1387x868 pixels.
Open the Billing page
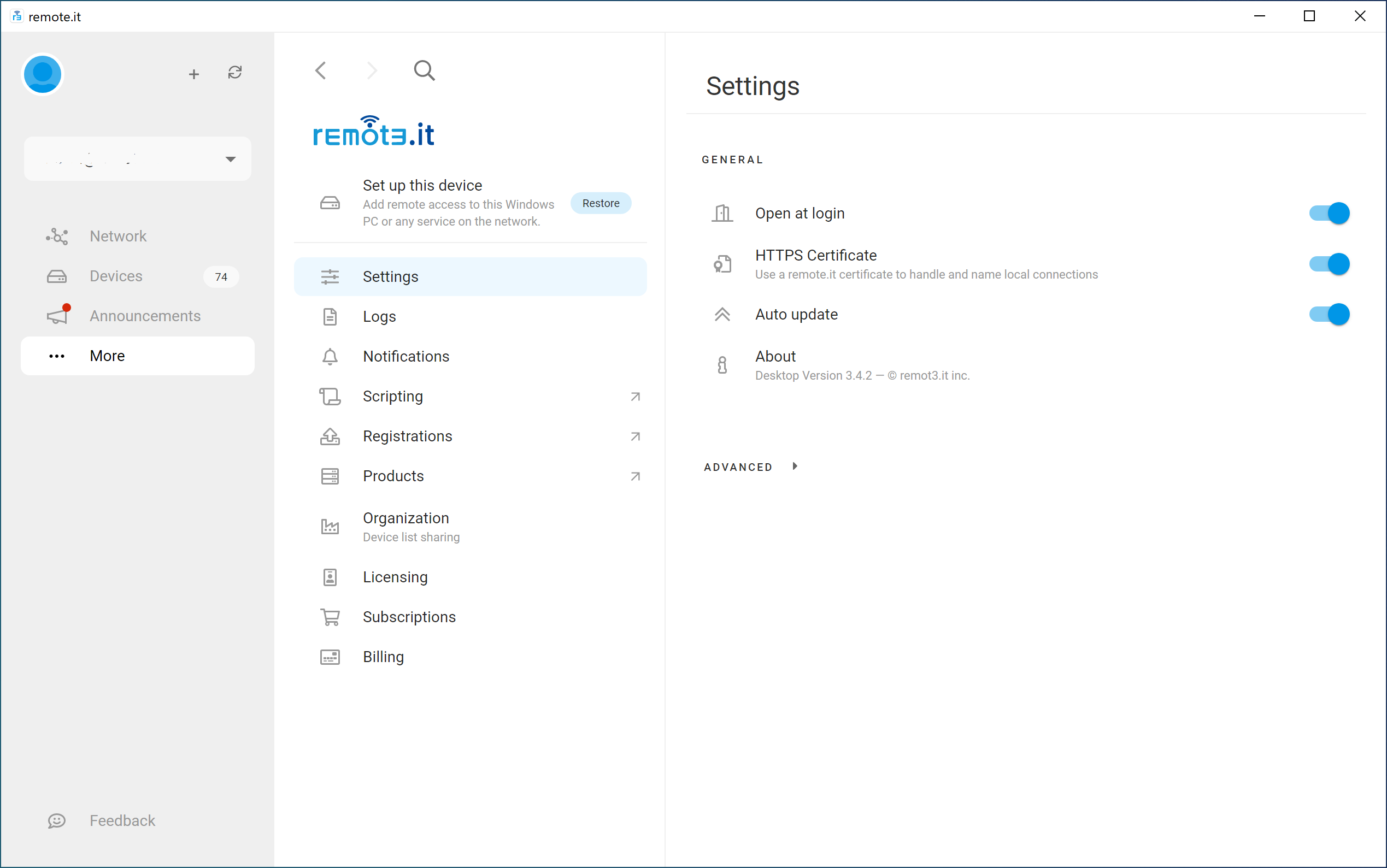[471, 657]
